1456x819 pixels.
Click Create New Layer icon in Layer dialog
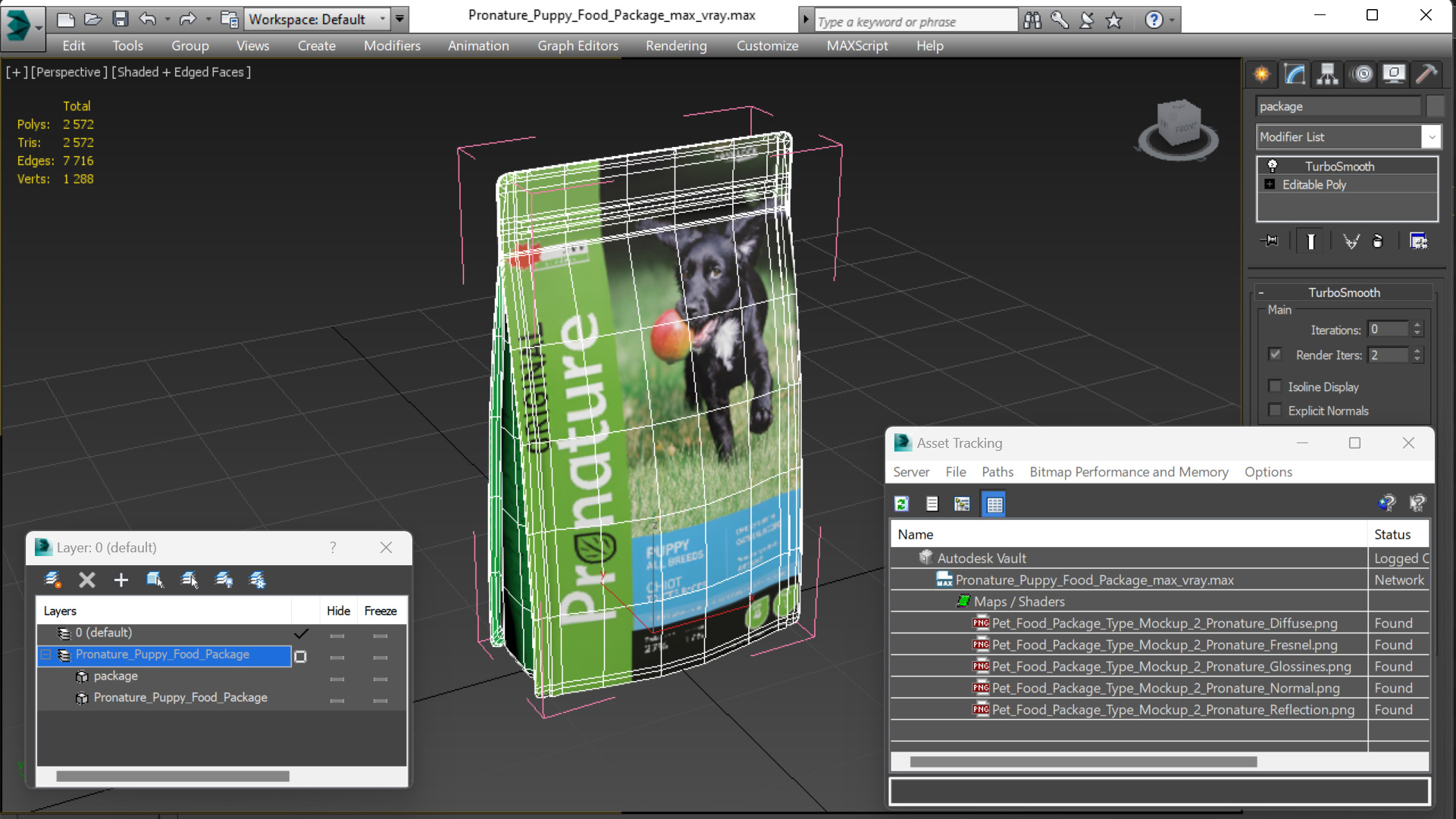[x=52, y=580]
